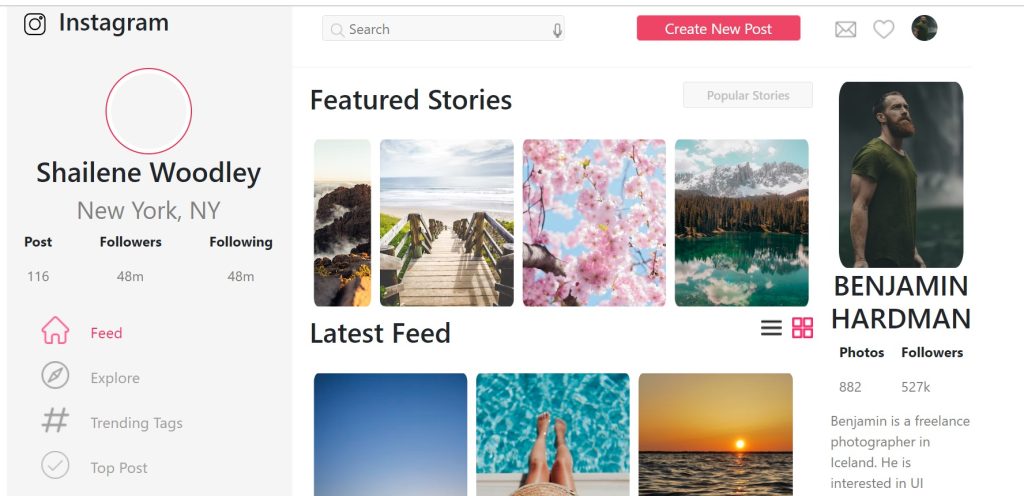Screen dimensions: 1024x496
Task: Click the Feed home icon
Action: click(x=55, y=332)
